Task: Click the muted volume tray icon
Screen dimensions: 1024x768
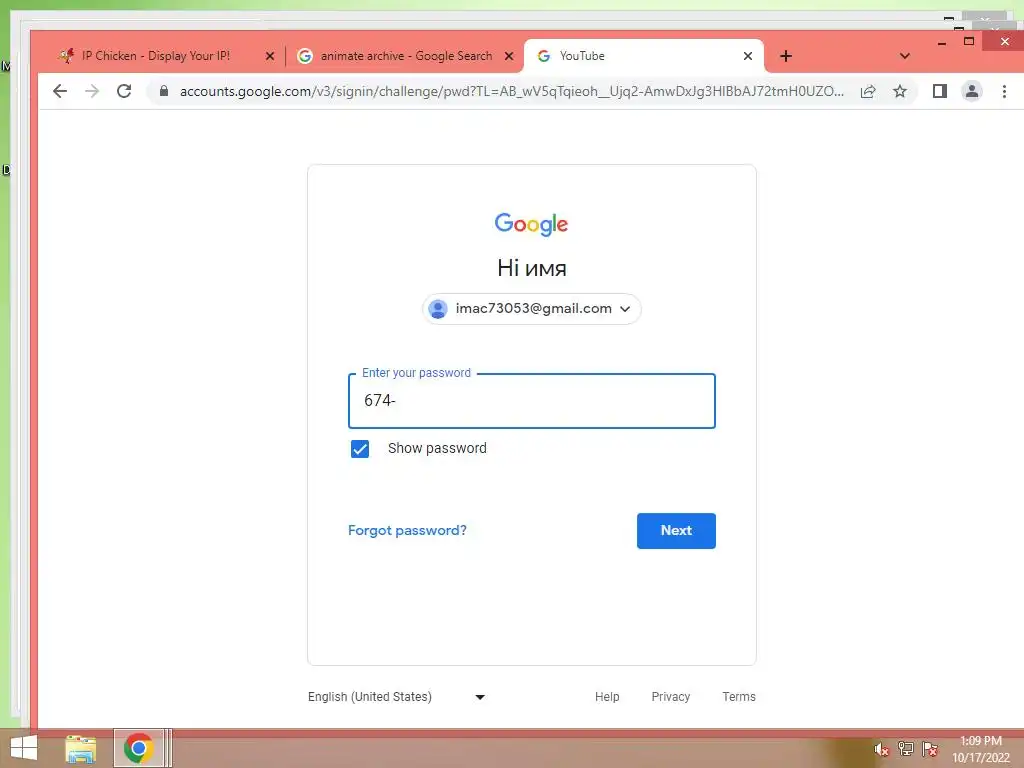Action: pos(882,750)
